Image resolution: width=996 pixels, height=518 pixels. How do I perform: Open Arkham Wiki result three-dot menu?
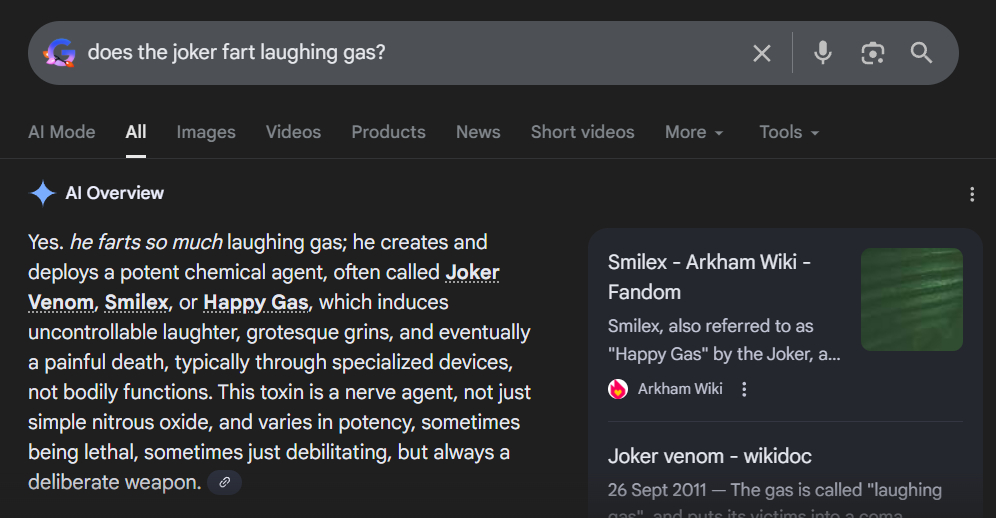(x=744, y=389)
